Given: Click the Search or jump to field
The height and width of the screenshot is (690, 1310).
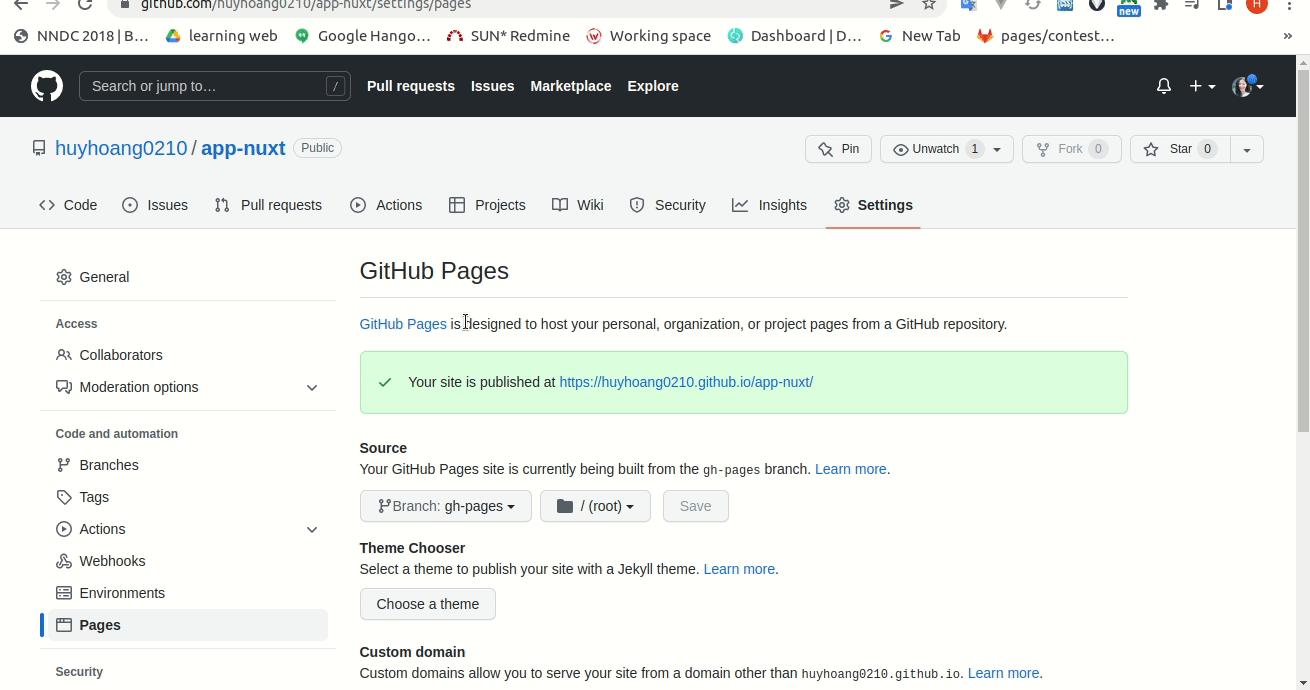Looking at the screenshot, I should pos(200,86).
